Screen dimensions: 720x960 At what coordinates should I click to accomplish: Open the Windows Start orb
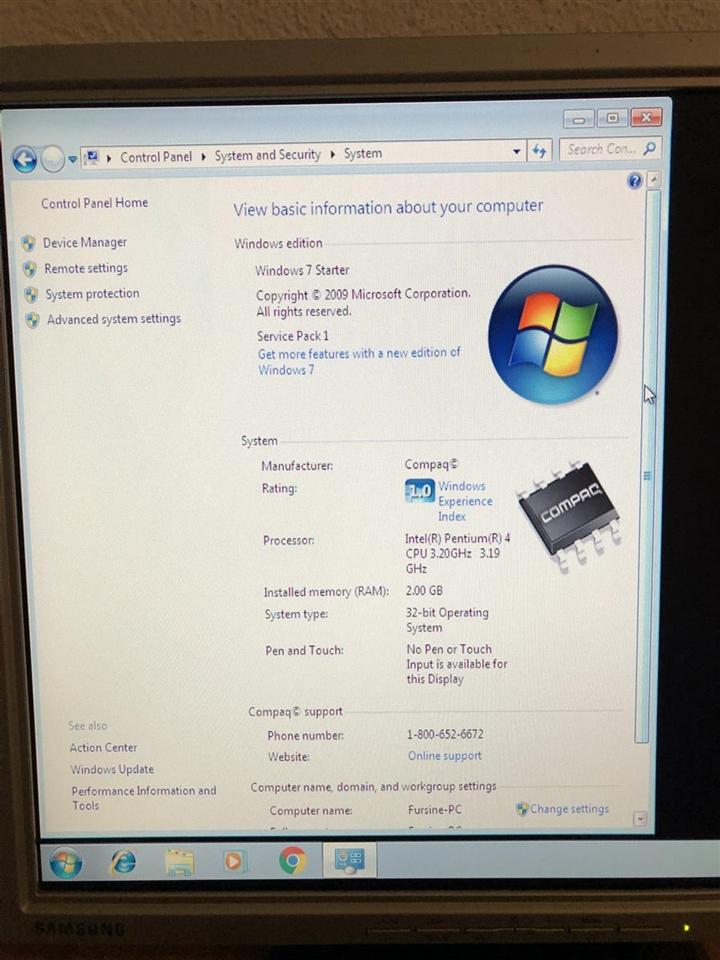(x=66, y=863)
